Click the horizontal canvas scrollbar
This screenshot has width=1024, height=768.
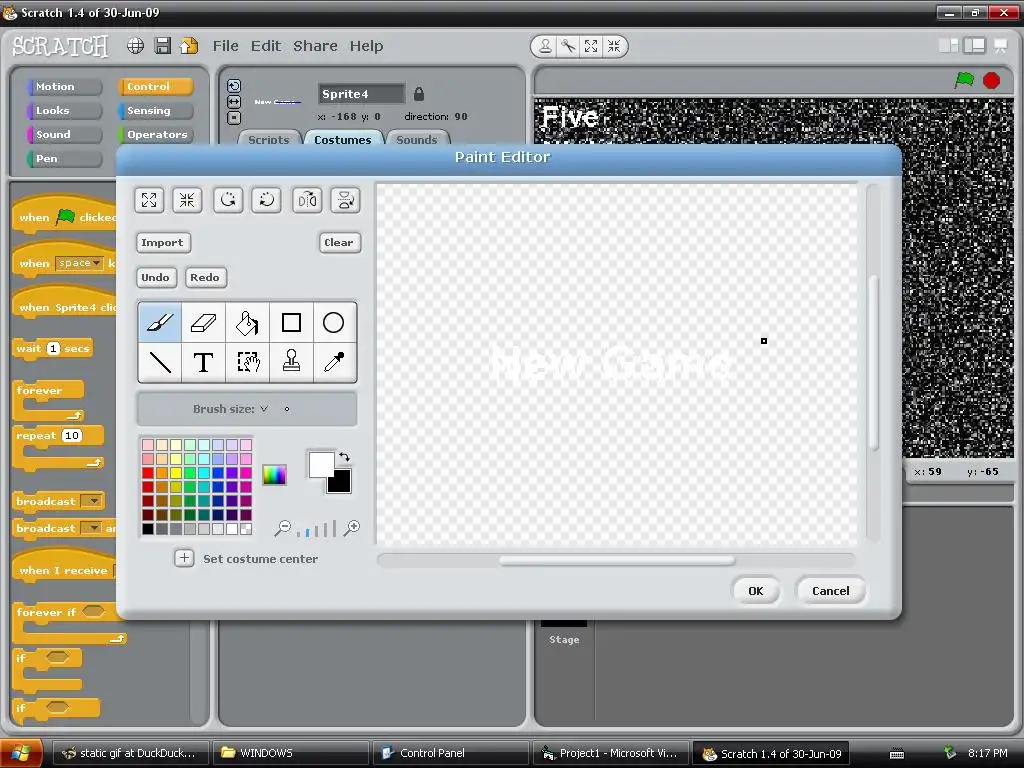click(616, 560)
